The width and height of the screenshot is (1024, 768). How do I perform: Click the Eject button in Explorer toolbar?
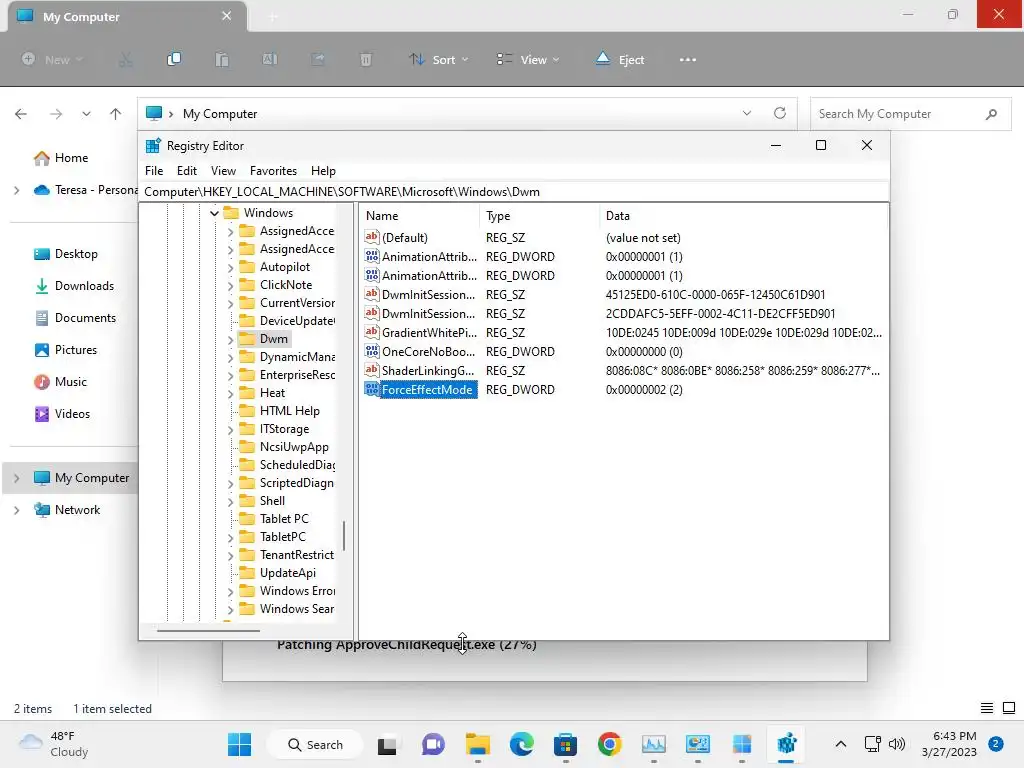point(620,59)
